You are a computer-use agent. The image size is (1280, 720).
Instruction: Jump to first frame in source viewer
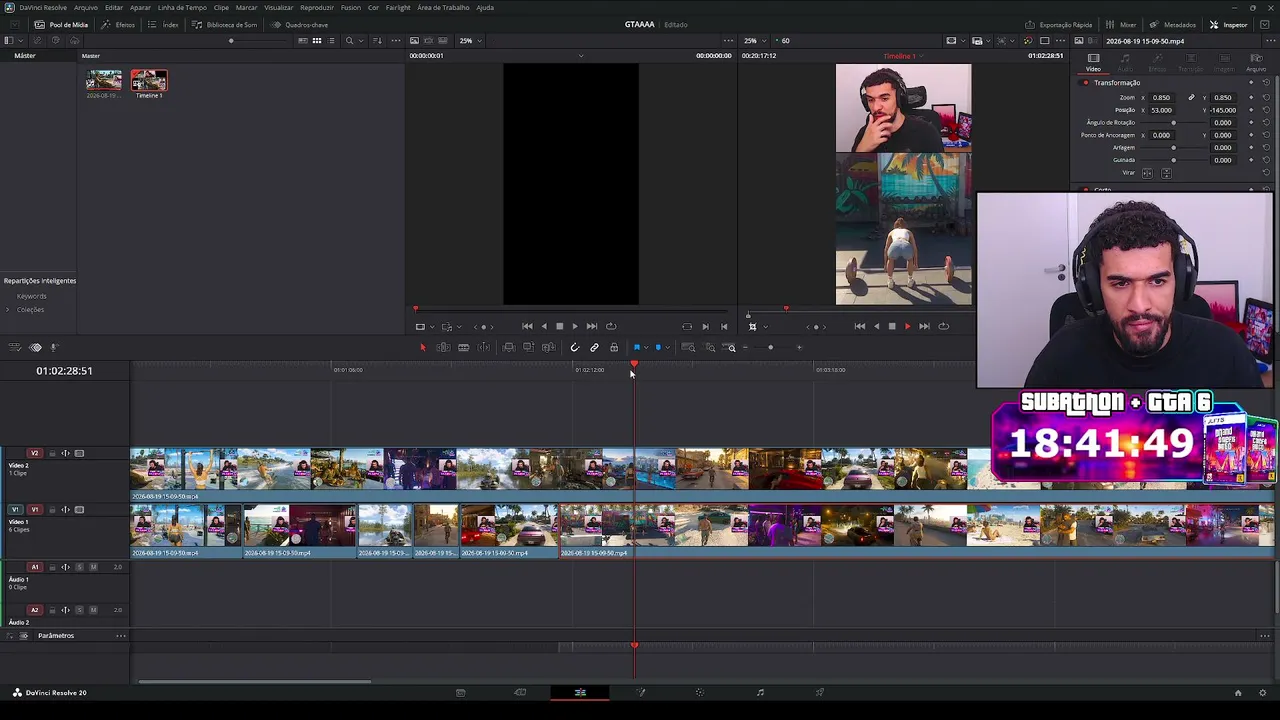point(527,326)
